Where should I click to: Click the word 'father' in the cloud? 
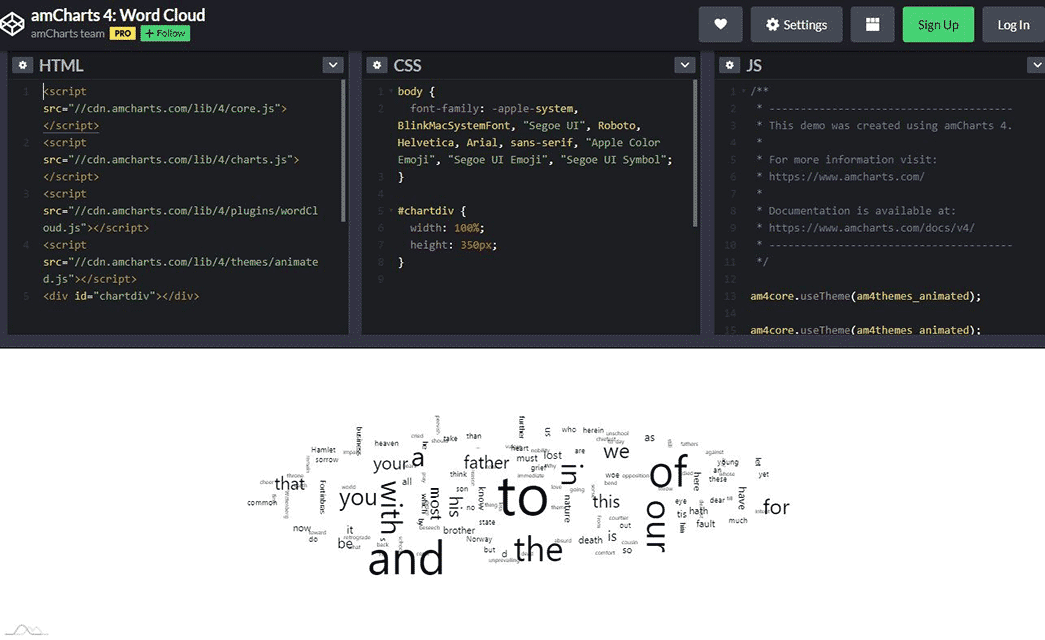tap(486, 462)
